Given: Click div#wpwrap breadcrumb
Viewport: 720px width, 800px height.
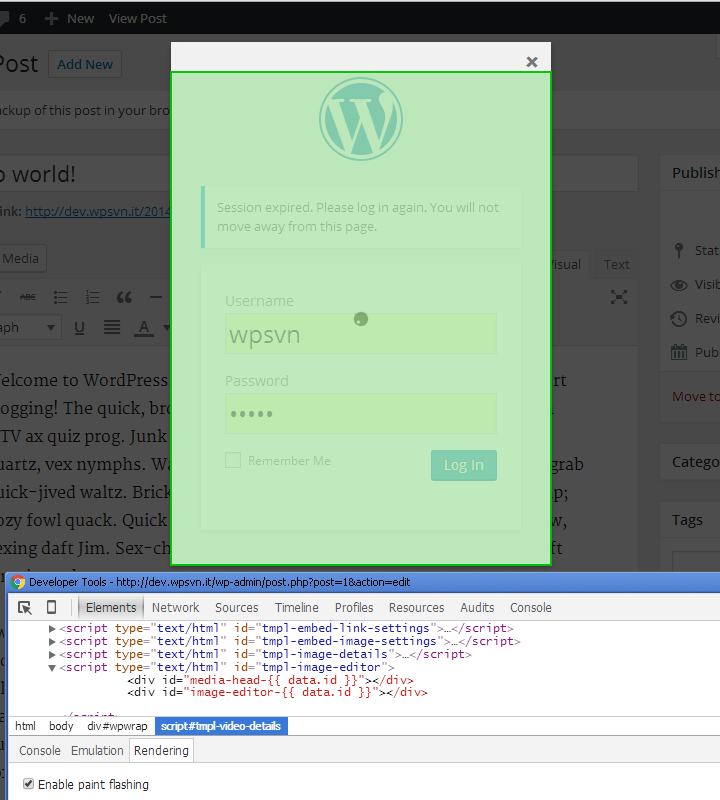Looking at the screenshot, I should click(x=117, y=726).
